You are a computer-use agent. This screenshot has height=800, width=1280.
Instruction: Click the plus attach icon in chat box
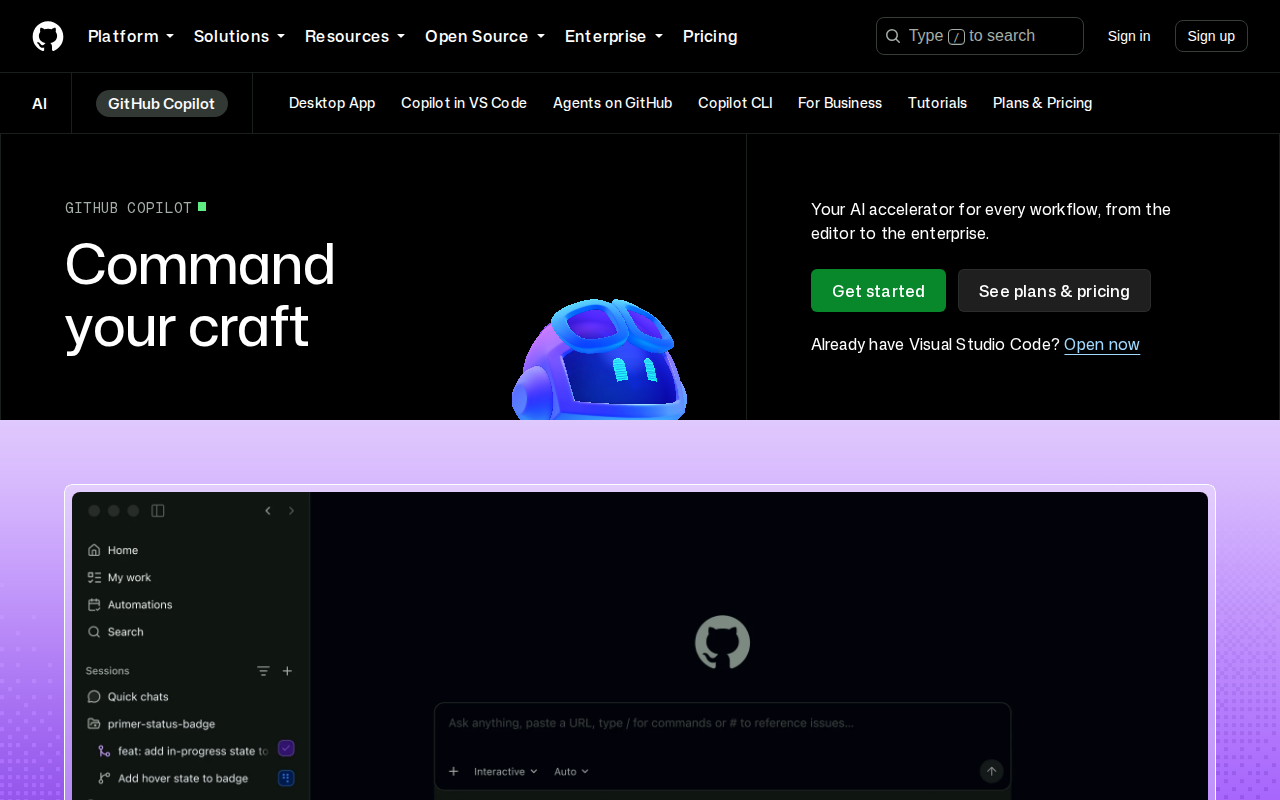[x=453, y=771]
